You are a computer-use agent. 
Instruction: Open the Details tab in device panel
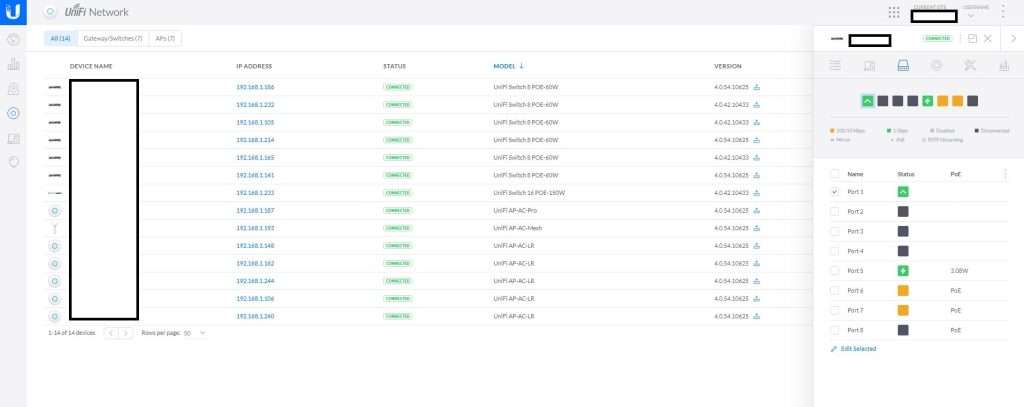click(835, 65)
